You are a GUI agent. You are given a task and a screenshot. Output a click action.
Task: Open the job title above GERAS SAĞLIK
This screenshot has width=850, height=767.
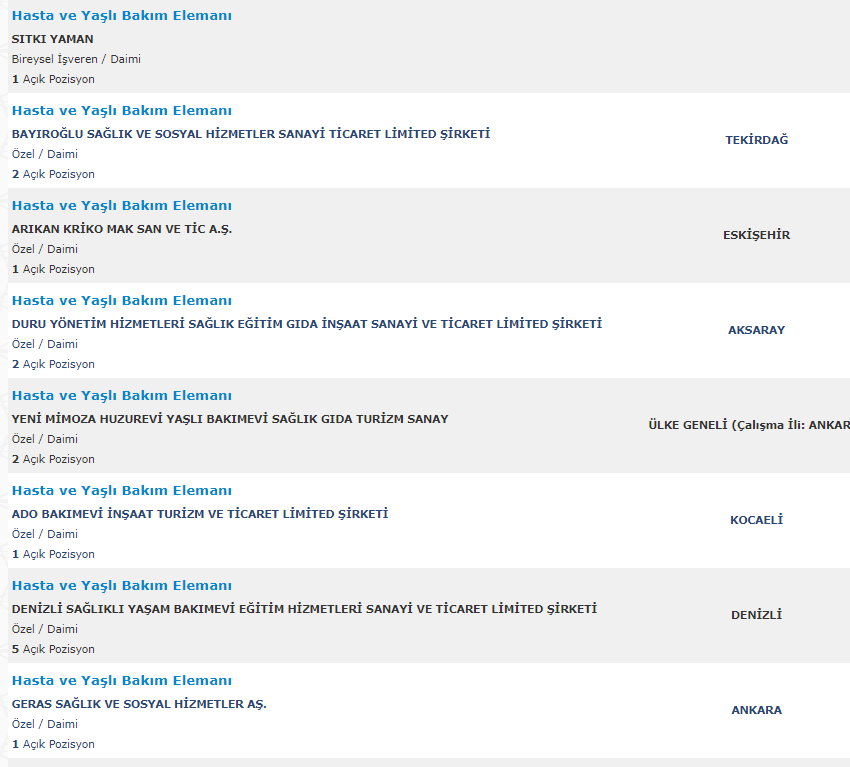(x=121, y=681)
